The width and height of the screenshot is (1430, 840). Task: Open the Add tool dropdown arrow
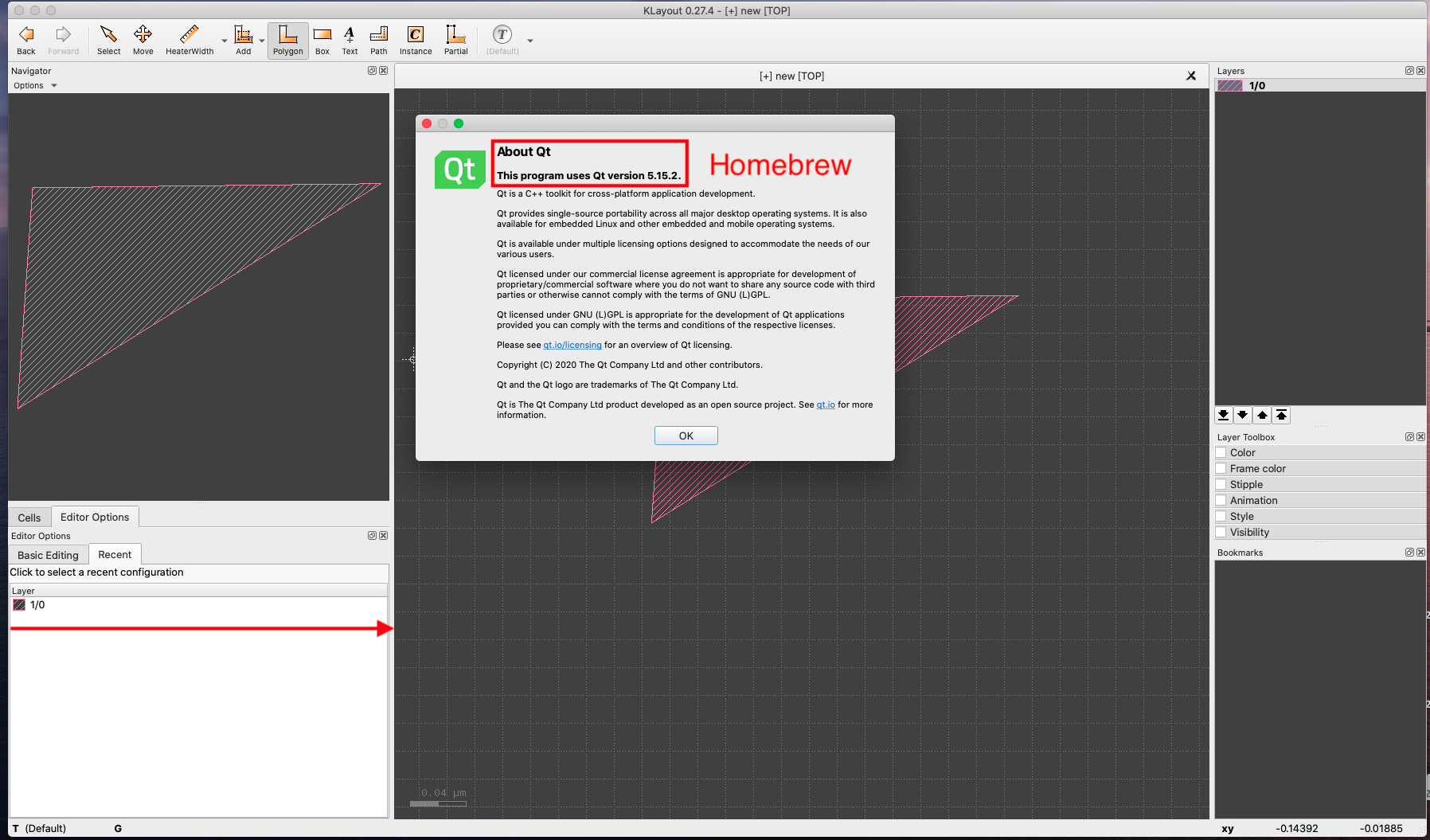[261, 40]
